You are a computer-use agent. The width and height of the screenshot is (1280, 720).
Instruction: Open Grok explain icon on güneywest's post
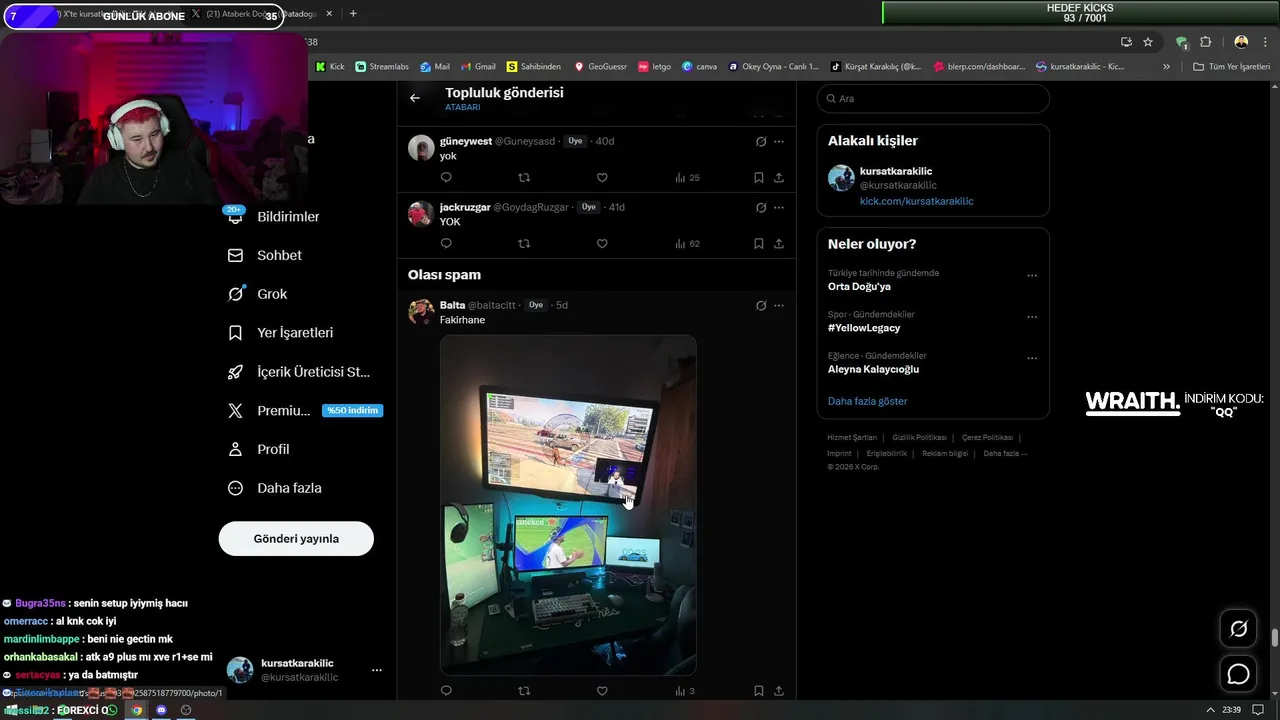(x=761, y=141)
